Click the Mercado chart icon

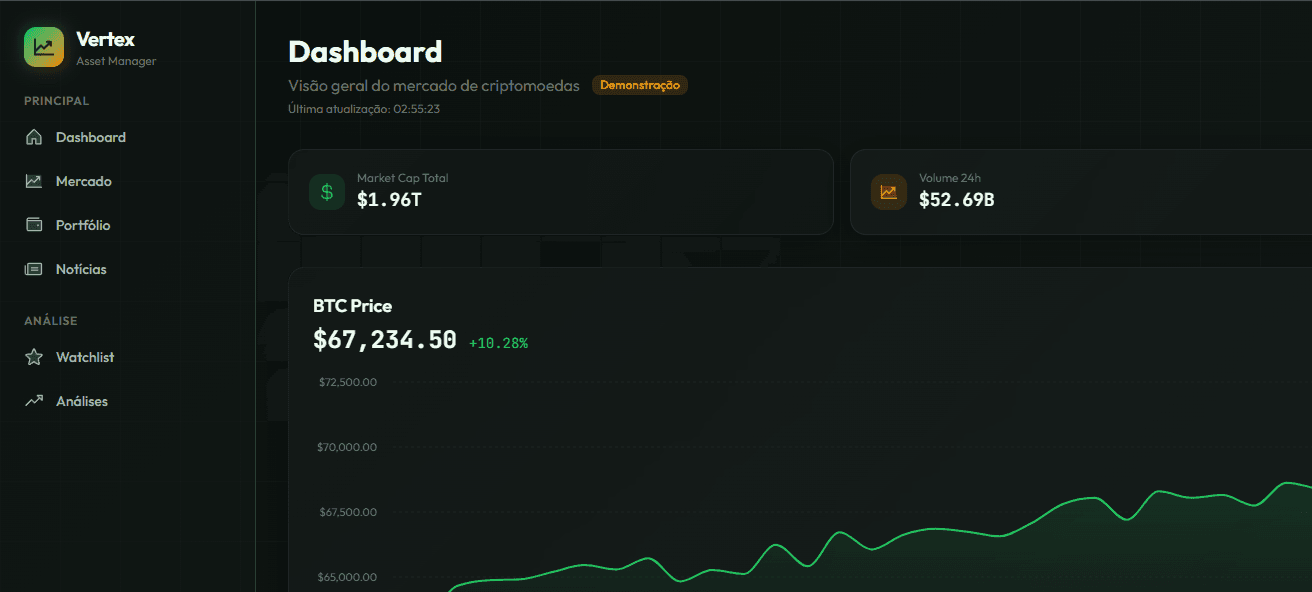[34, 181]
